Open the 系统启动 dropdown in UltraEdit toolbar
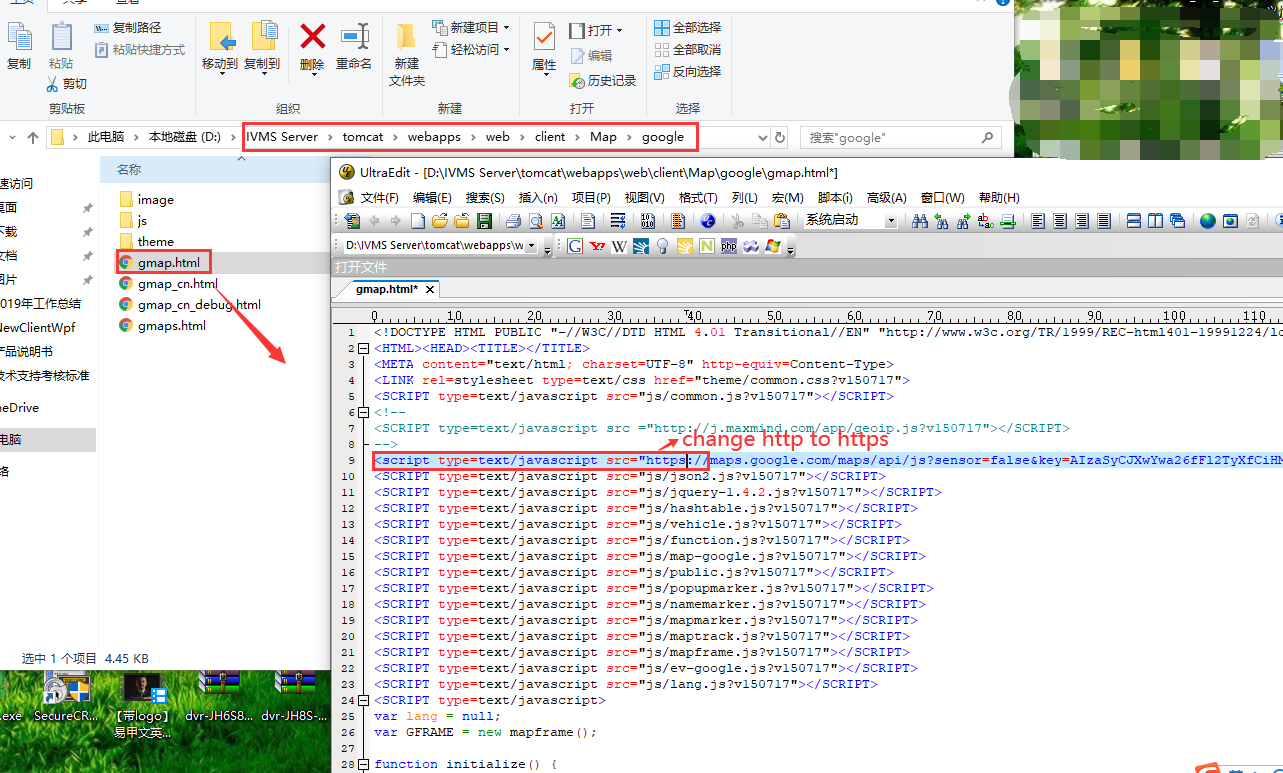 pos(890,221)
